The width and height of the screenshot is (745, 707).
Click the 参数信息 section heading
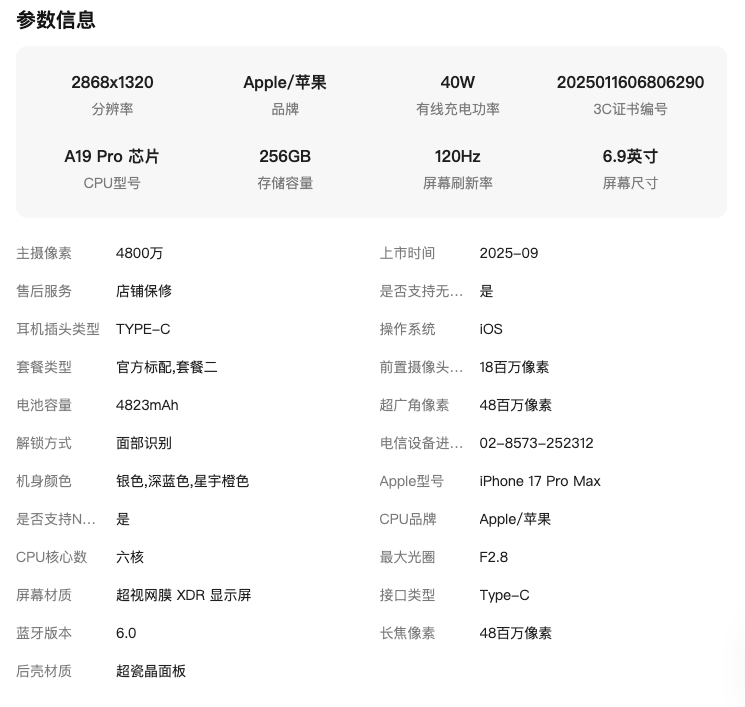click(x=56, y=20)
